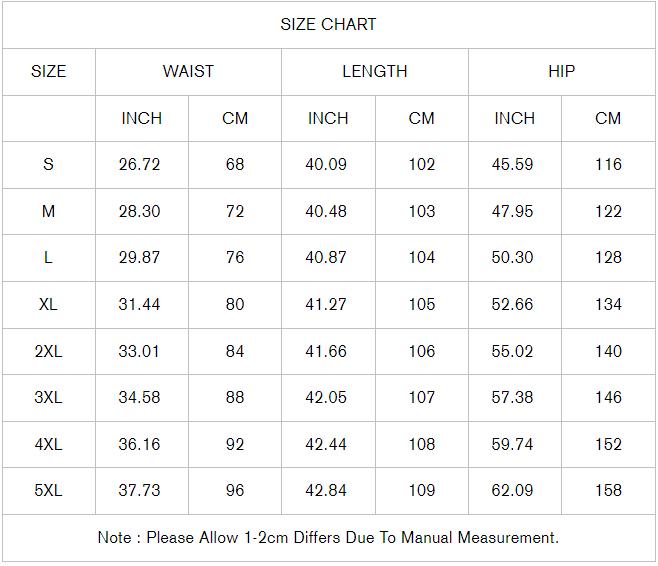Click waist CM value 92
Screen dimensions: 658x566
(x=235, y=444)
